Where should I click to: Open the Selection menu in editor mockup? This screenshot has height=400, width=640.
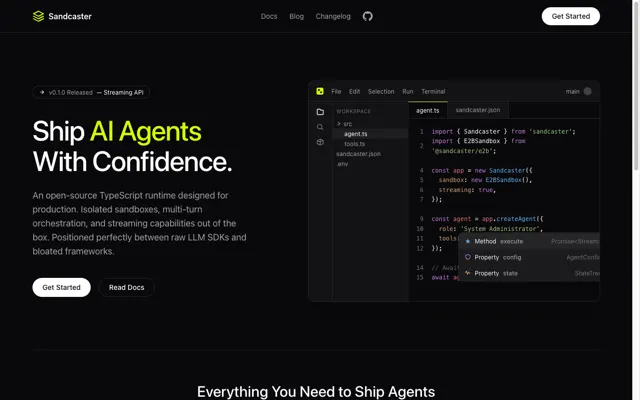coord(381,91)
